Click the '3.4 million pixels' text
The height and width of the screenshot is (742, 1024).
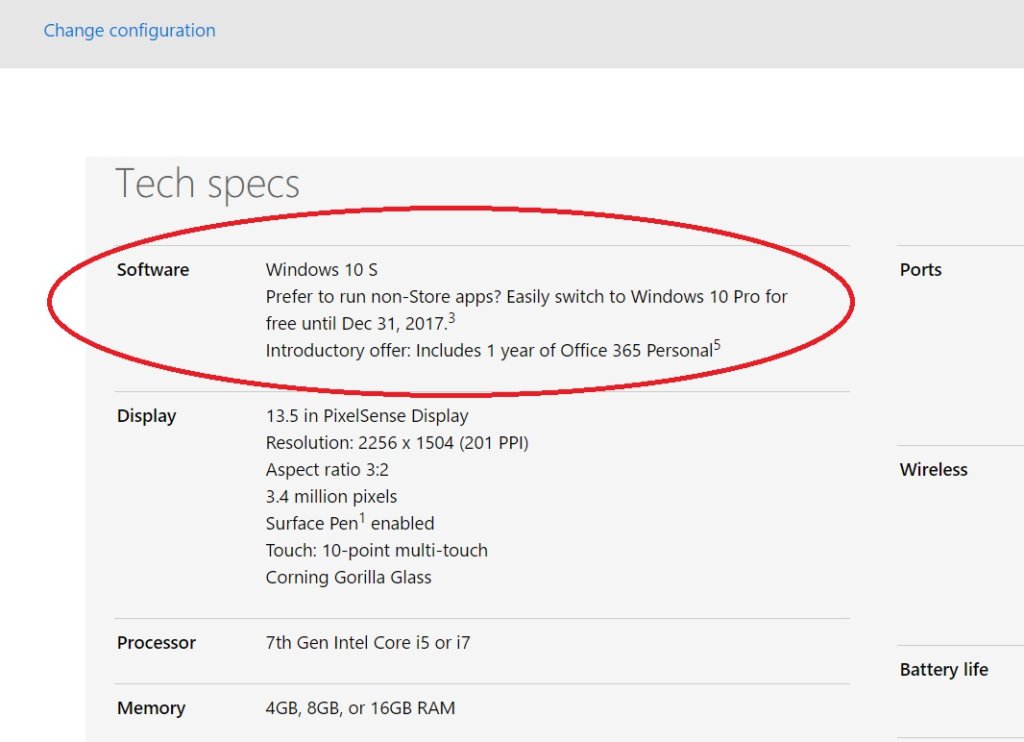(x=331, y=496)
